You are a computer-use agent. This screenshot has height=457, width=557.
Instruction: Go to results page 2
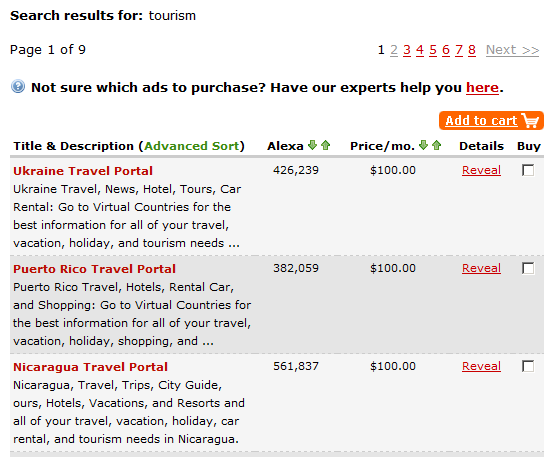pyautogui.click(x=394, y=50)
